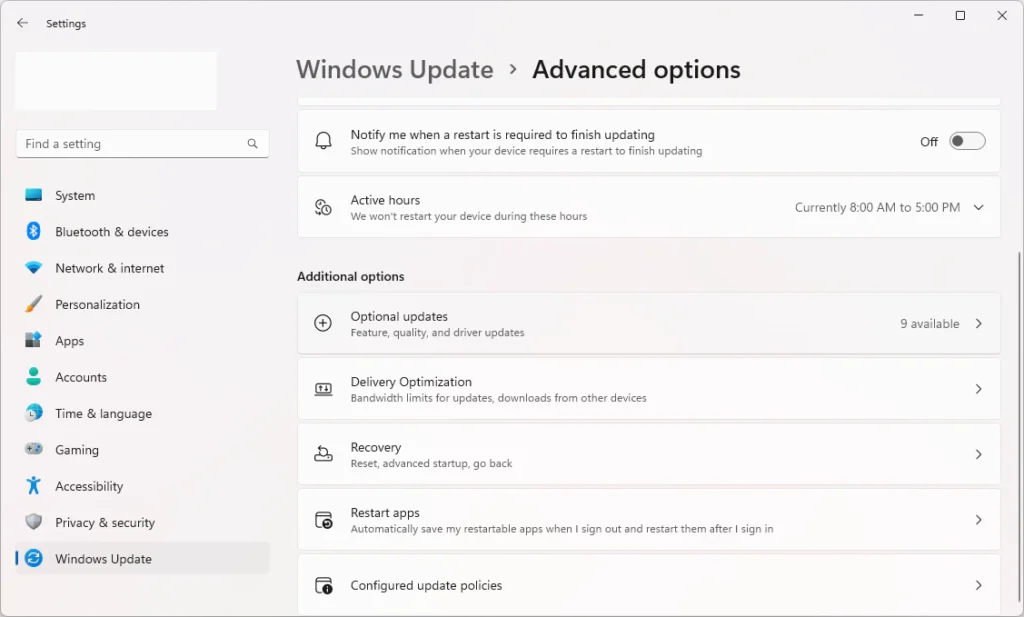Click the Time & language globe icon
The width and height of the screenshot is (1024, 617).
(x=33, y=413)
